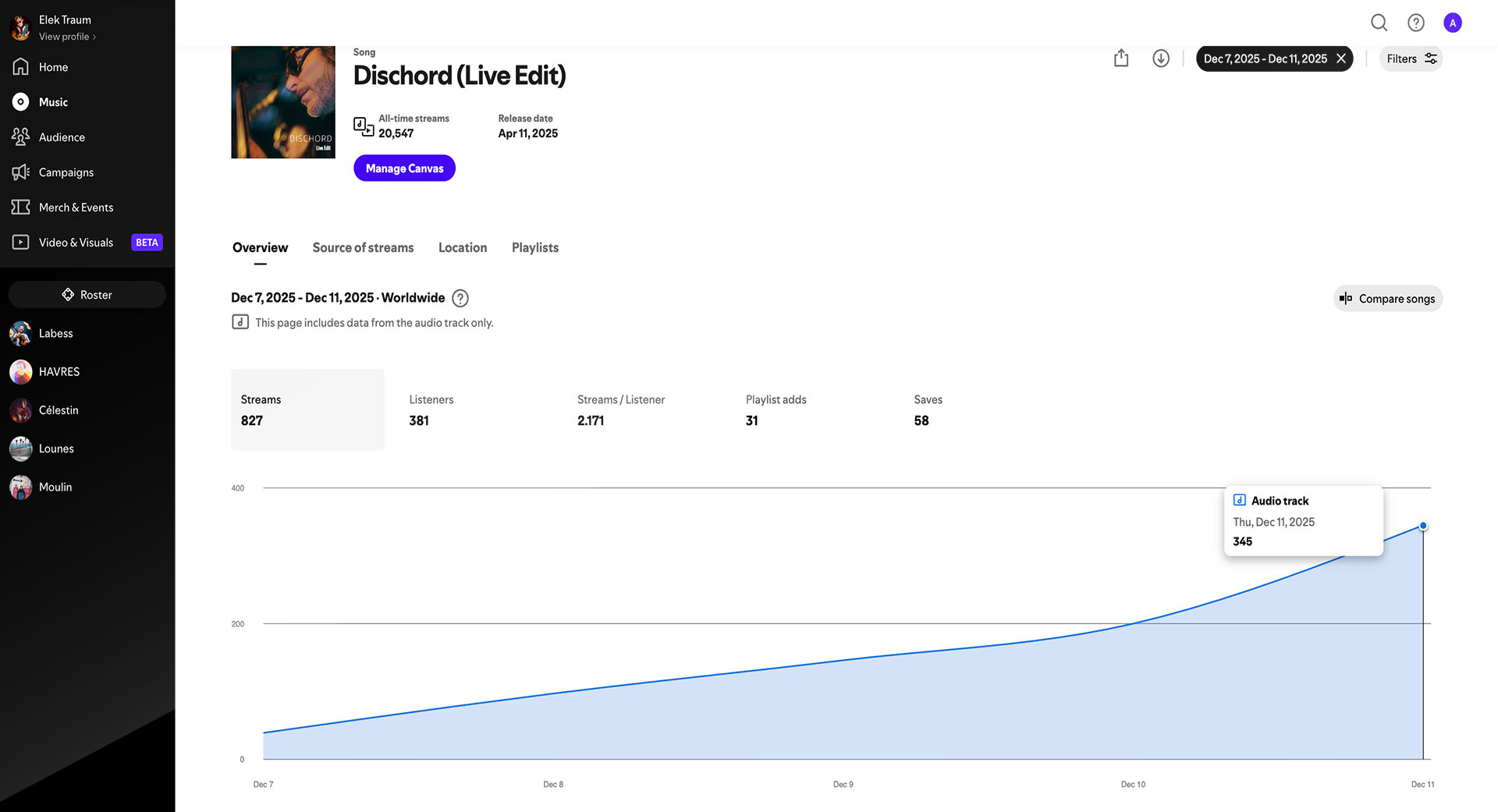Open the search icon in top bar
This screenshot has width=1498, height=812.
pyautogui.click(x=1379, y=23)
